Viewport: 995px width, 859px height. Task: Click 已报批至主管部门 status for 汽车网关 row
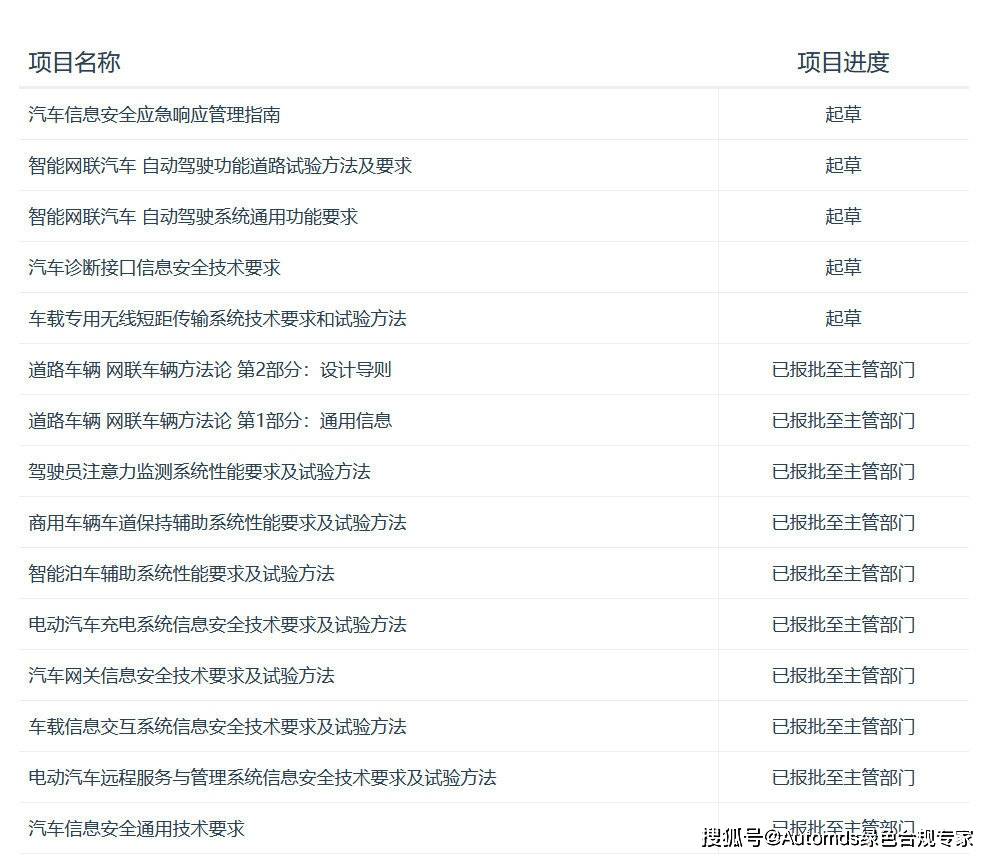[x=842, y=676]
